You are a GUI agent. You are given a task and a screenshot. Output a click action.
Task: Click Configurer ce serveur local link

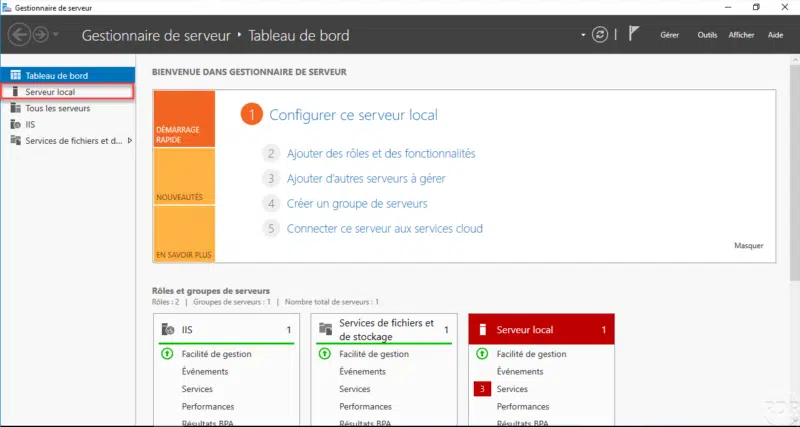coord(354,115)
